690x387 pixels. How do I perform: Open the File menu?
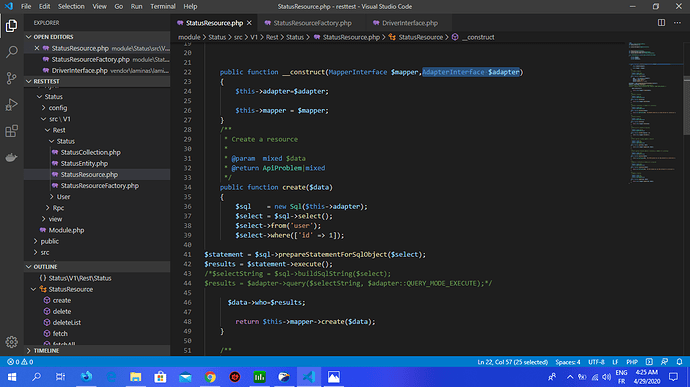26,7
